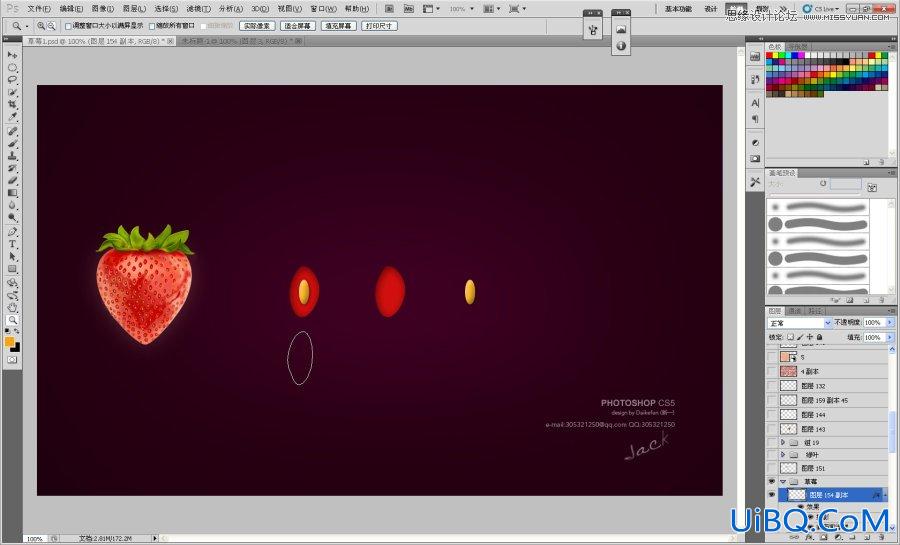
Task: Click the black background color swatch
Action: [x=15, y=348]
